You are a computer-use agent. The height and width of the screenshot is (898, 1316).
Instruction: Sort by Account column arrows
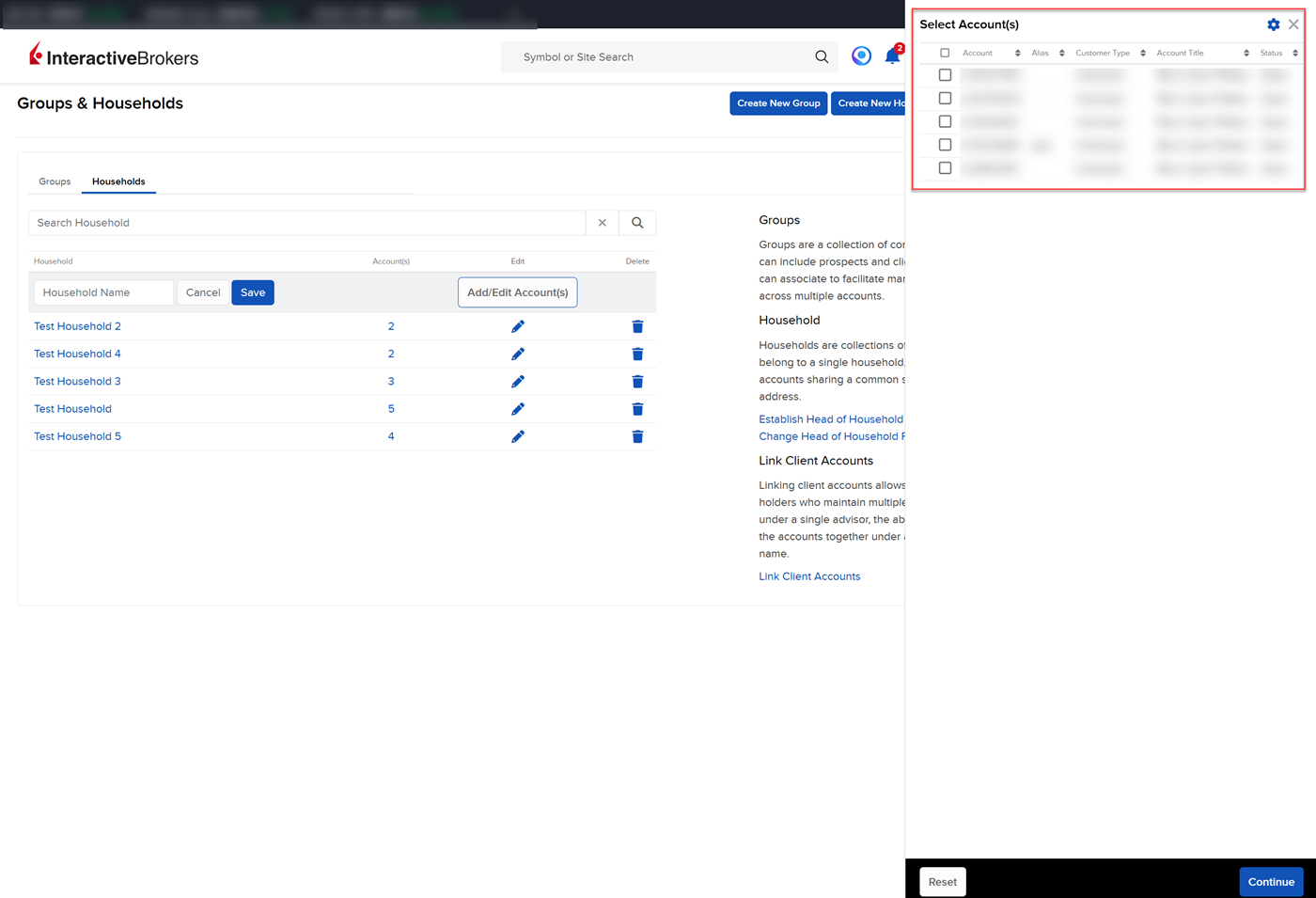coord(1017,53)
